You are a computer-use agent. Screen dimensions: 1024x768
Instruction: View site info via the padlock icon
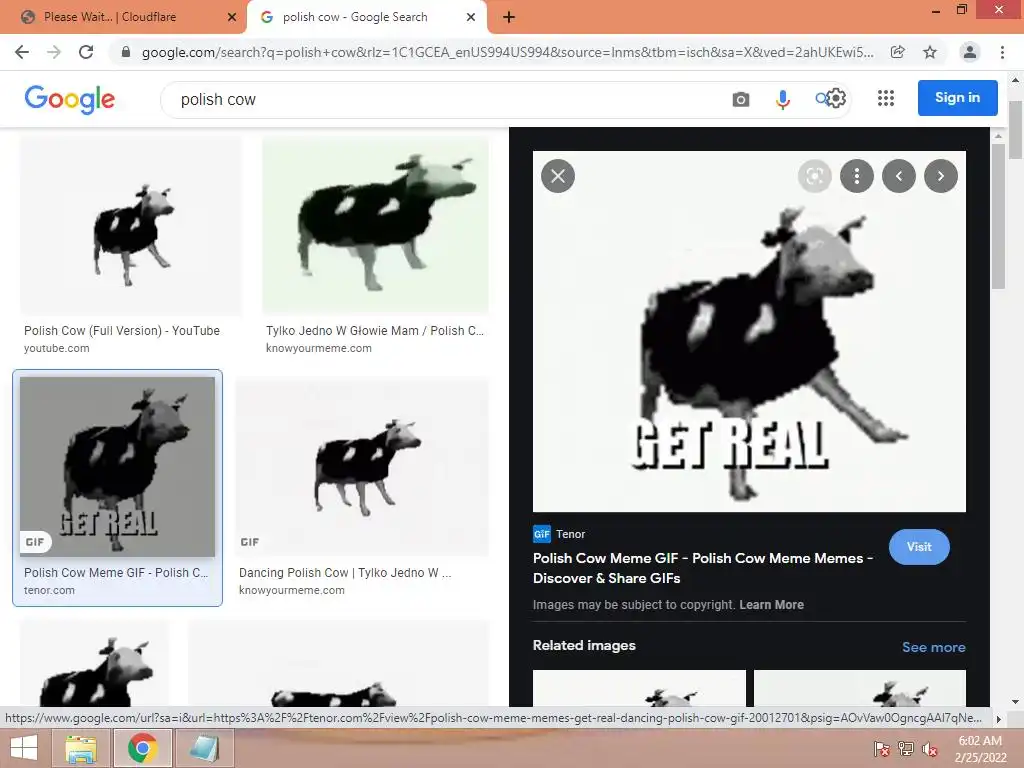click(x=126, y=52)
